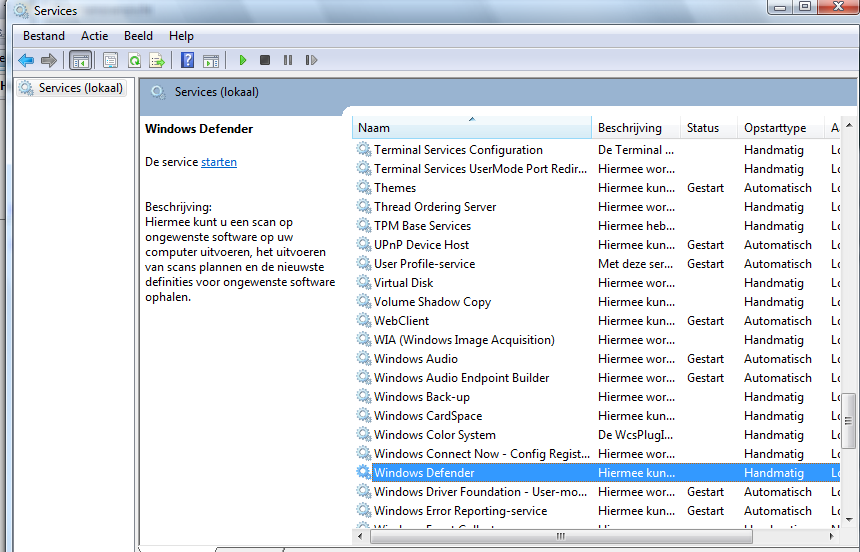Click the vertical scrollbar up arrow
Viewport: 860px width, 552px height.
[849, 126]
